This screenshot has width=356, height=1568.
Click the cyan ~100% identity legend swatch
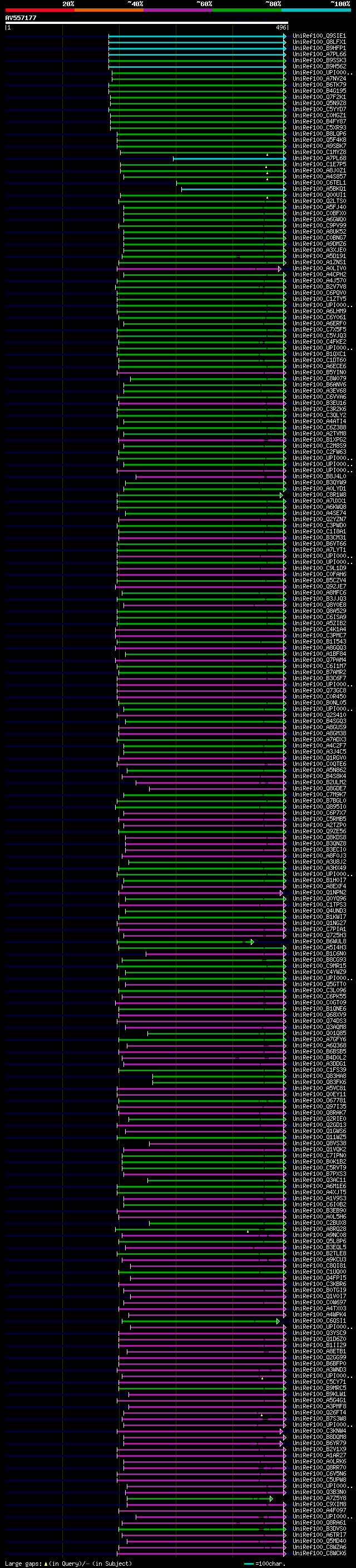click(316, 10)
